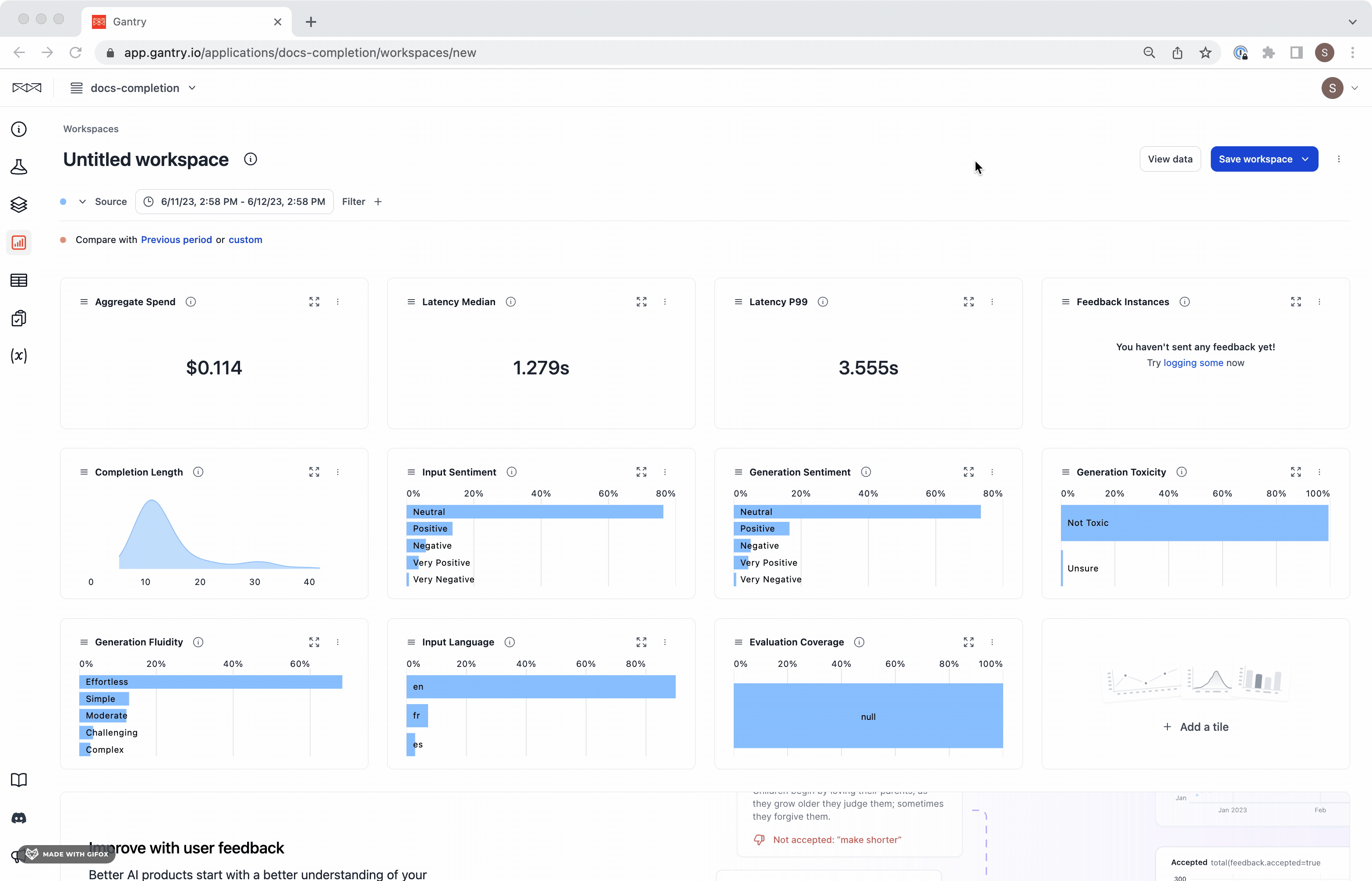The width and height of the screenshot is (1372, 881).
Task: Open the Discord icon in the sidebar
Action: coord(19,818)
